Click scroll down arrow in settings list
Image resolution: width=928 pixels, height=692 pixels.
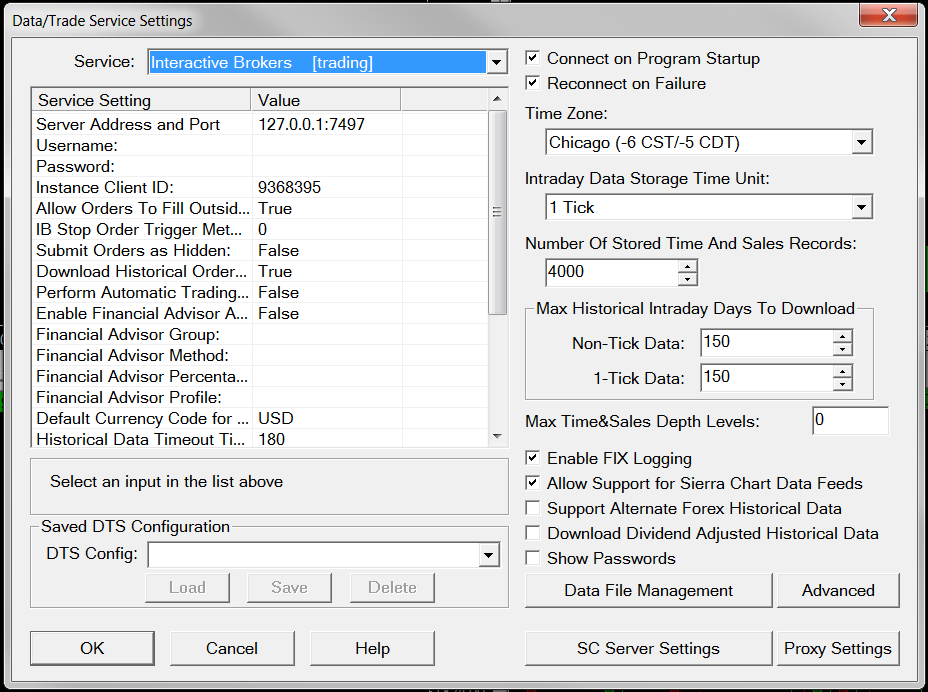497,436
